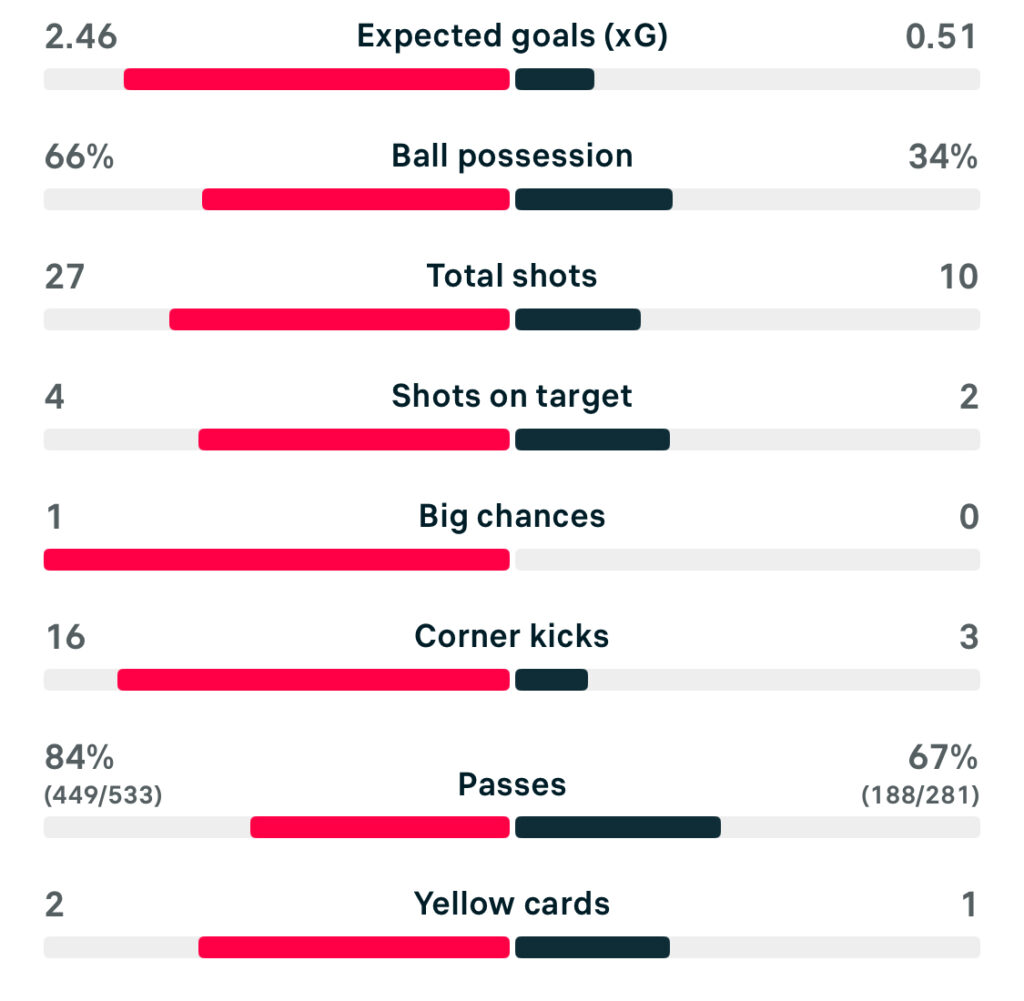Click the Expected goals (xG) label

point(511,37)
